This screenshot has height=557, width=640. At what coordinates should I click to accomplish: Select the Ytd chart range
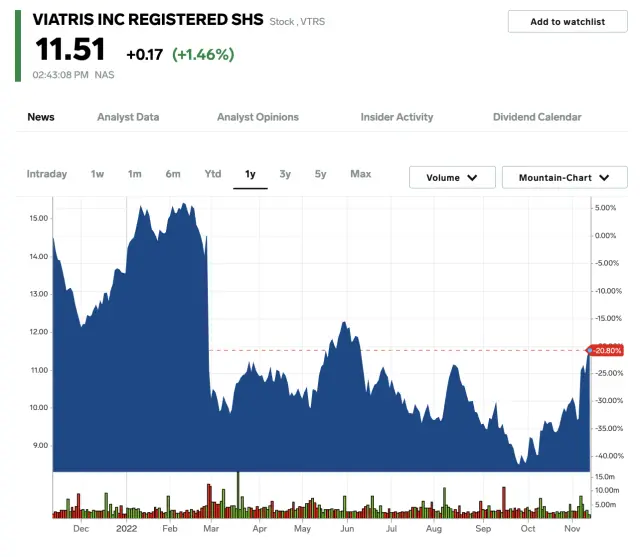212,174
